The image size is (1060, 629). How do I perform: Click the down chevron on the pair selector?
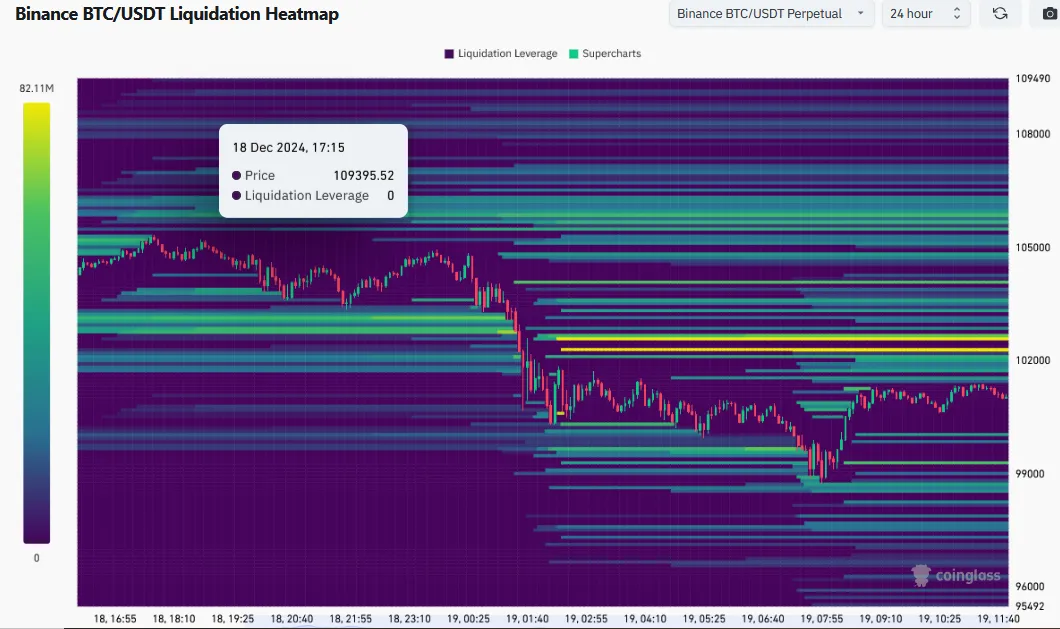862,13
